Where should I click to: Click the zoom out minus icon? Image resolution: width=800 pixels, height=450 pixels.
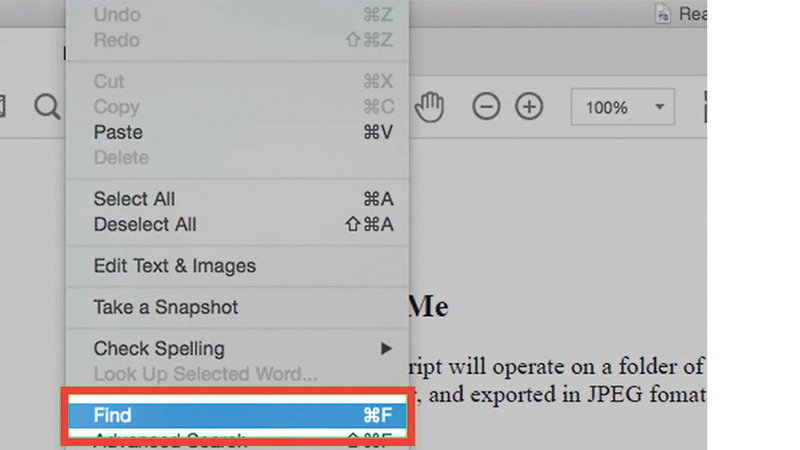(486, 106)
